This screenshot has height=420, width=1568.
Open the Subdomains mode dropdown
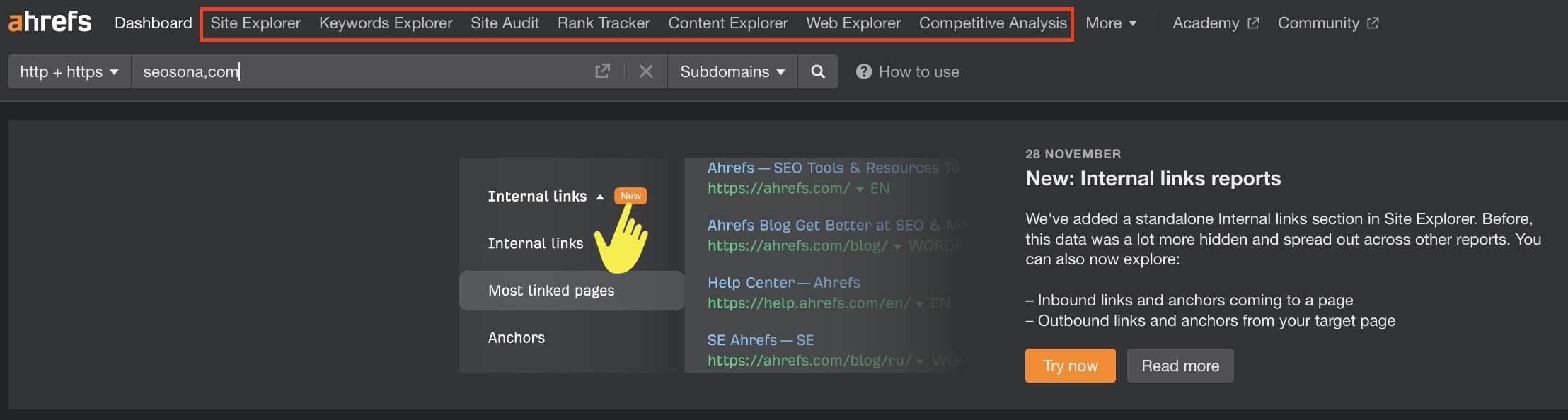732,71
